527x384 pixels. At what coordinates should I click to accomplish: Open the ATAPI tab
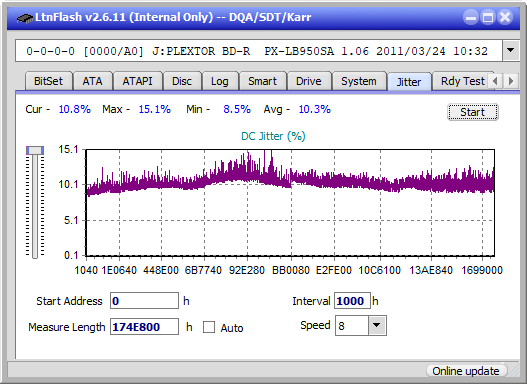(137, 81)
